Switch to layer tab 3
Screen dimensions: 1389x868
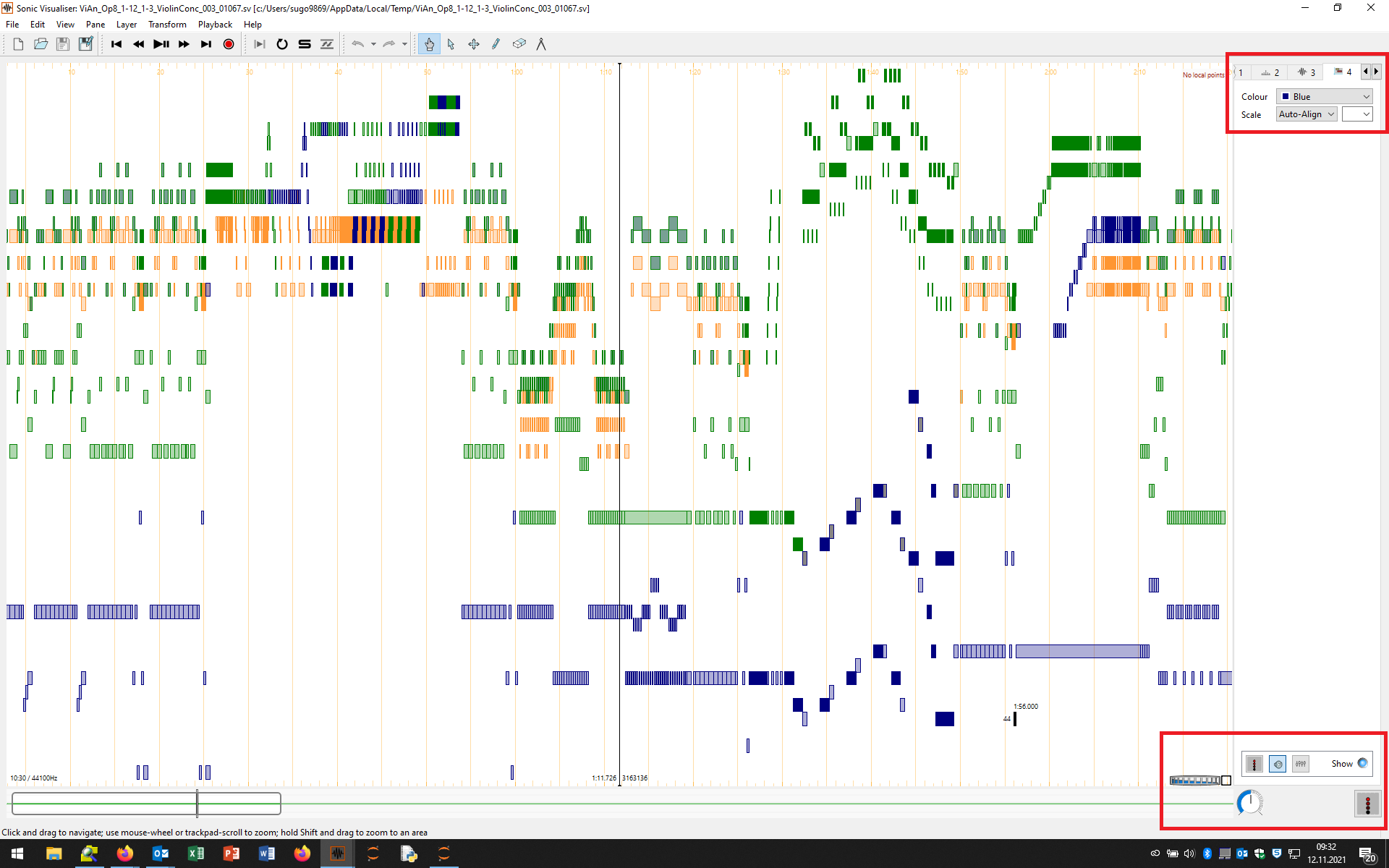click(x=1306, y=72)
